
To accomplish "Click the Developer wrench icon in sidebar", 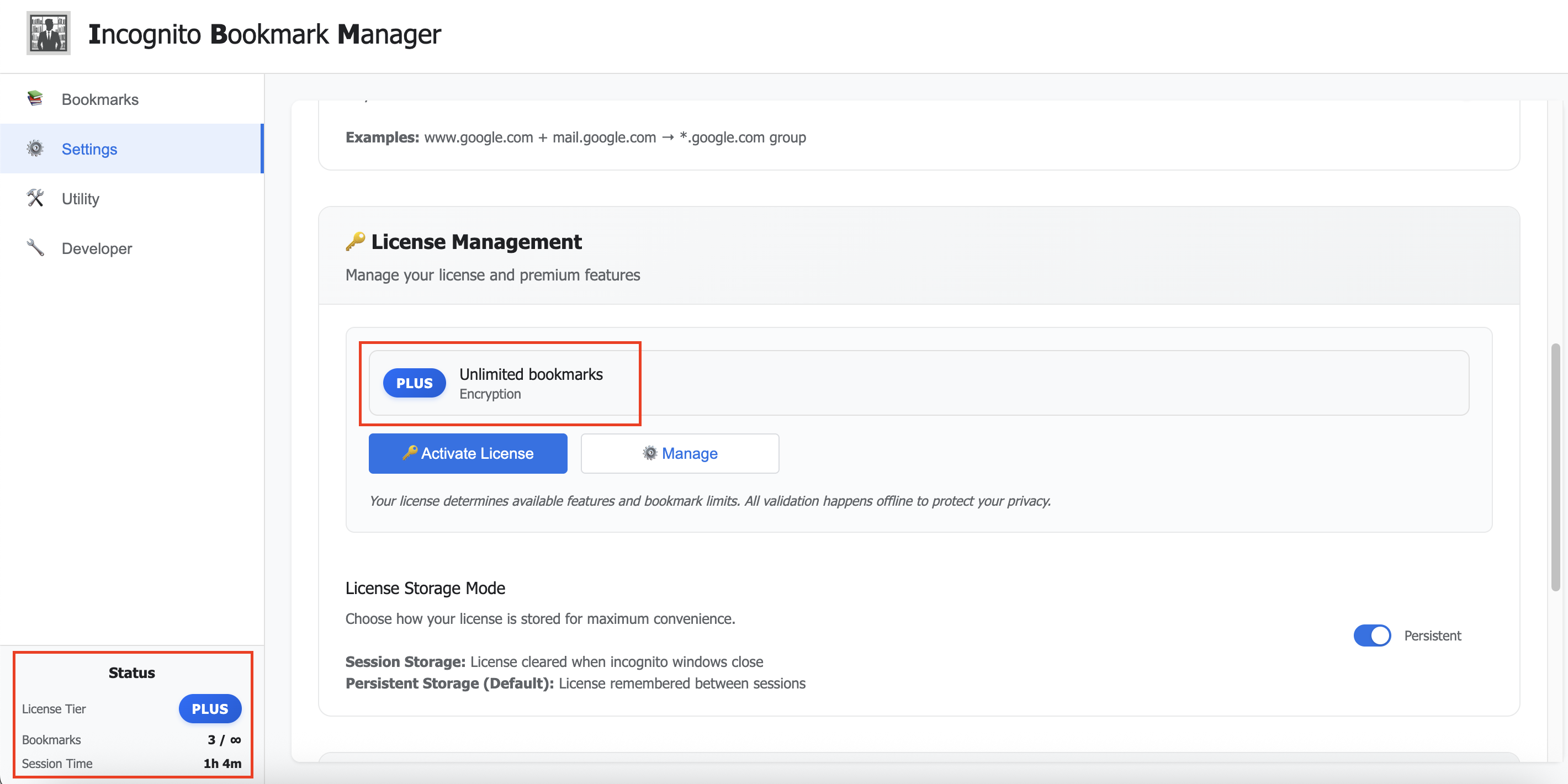I will coord(35,248).
